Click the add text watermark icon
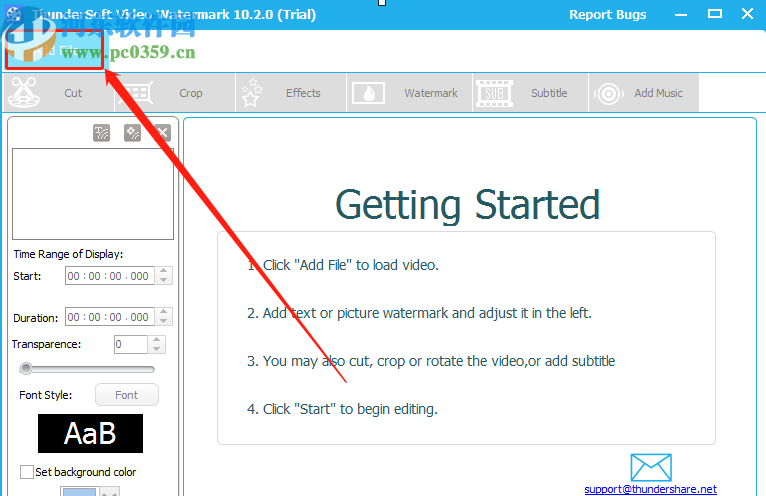 point(102,133)
